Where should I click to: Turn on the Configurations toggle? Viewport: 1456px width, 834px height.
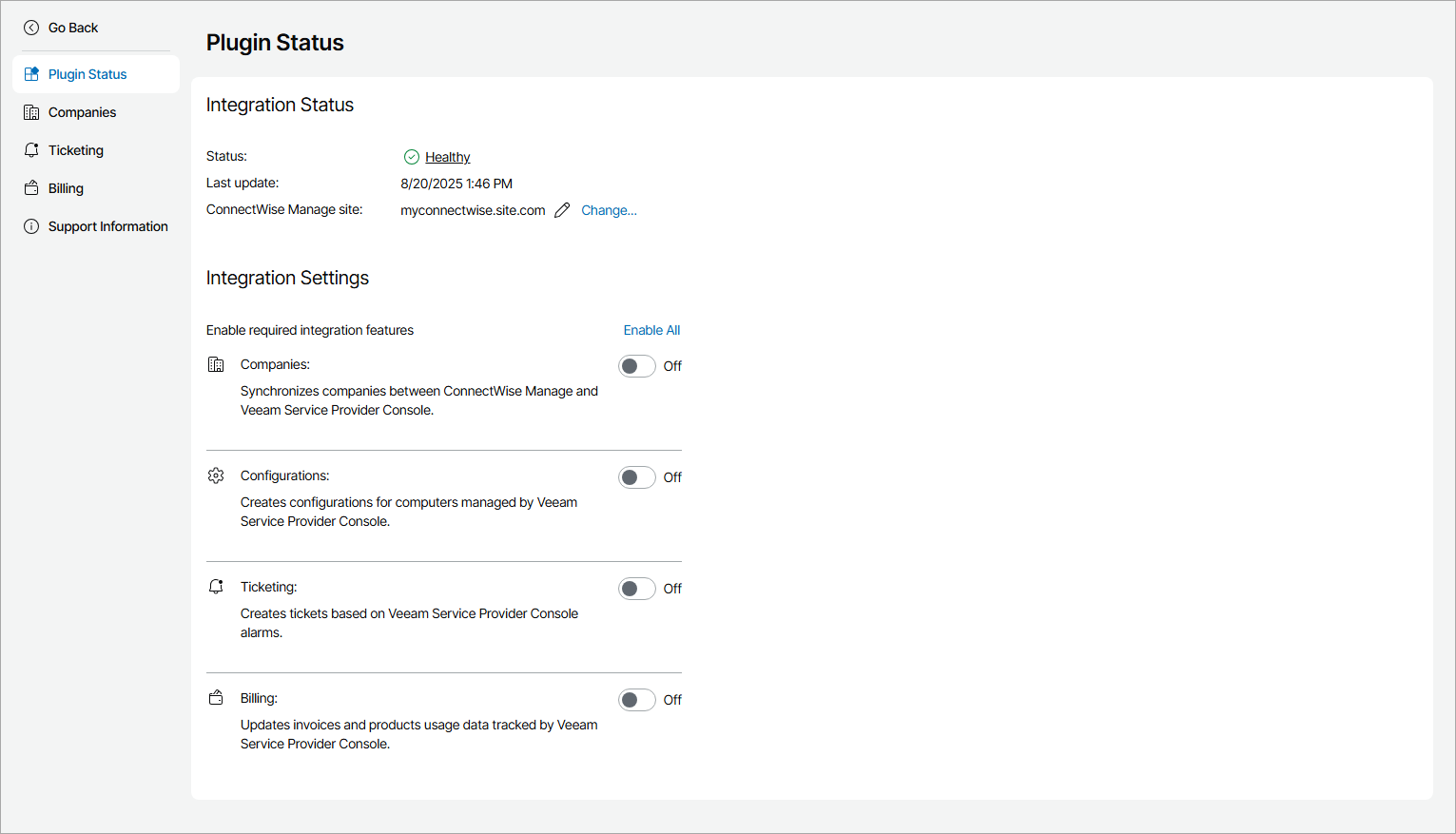[636, 476]
